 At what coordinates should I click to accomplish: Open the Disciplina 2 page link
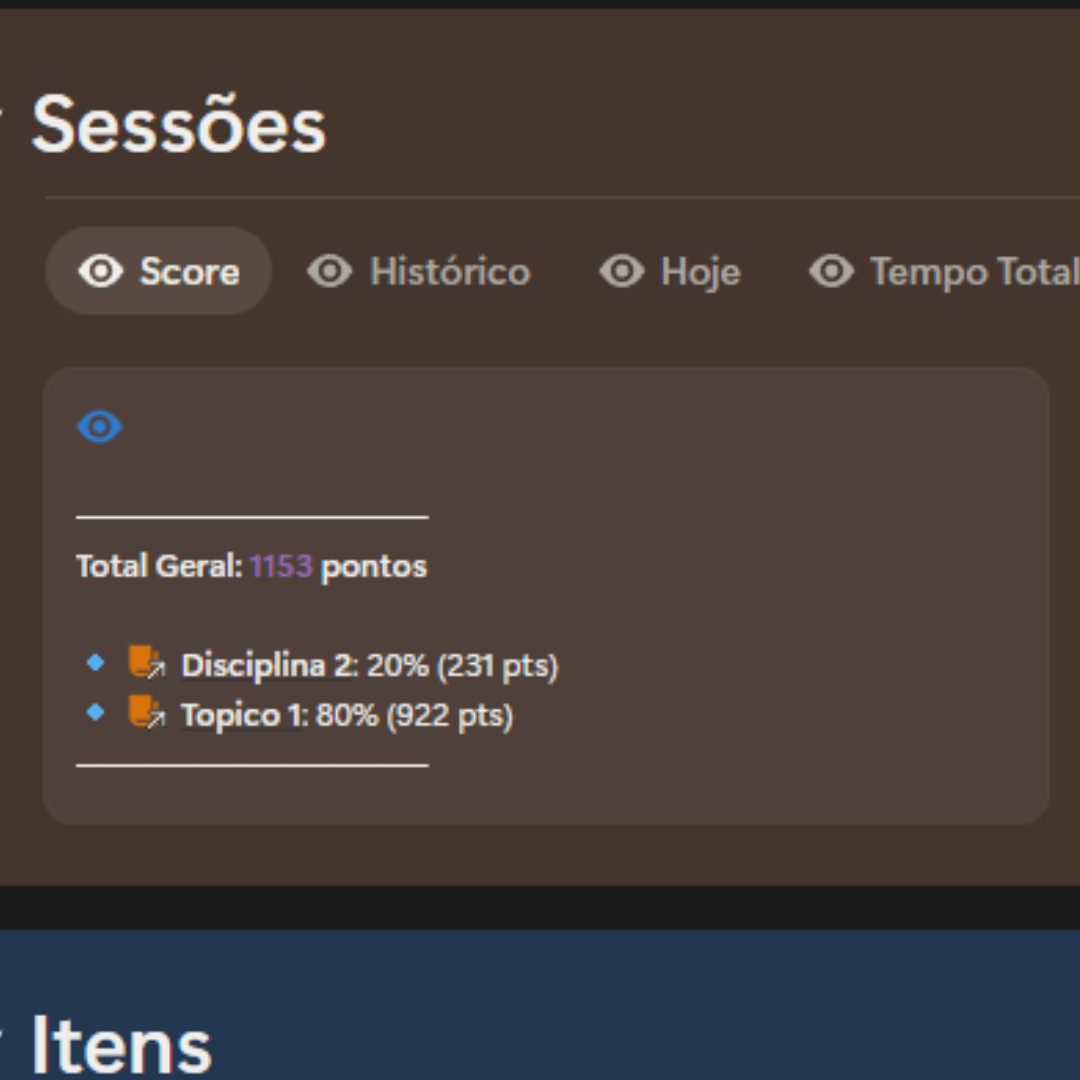pyautogui.click(x=267, y=666)
